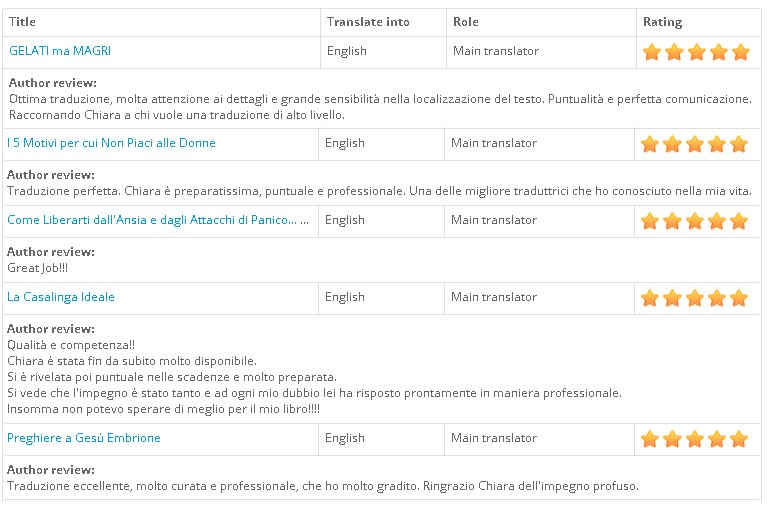This screenshot has width=771, height=505.
Task: Click the Title column header
Action: click(22, 22)
